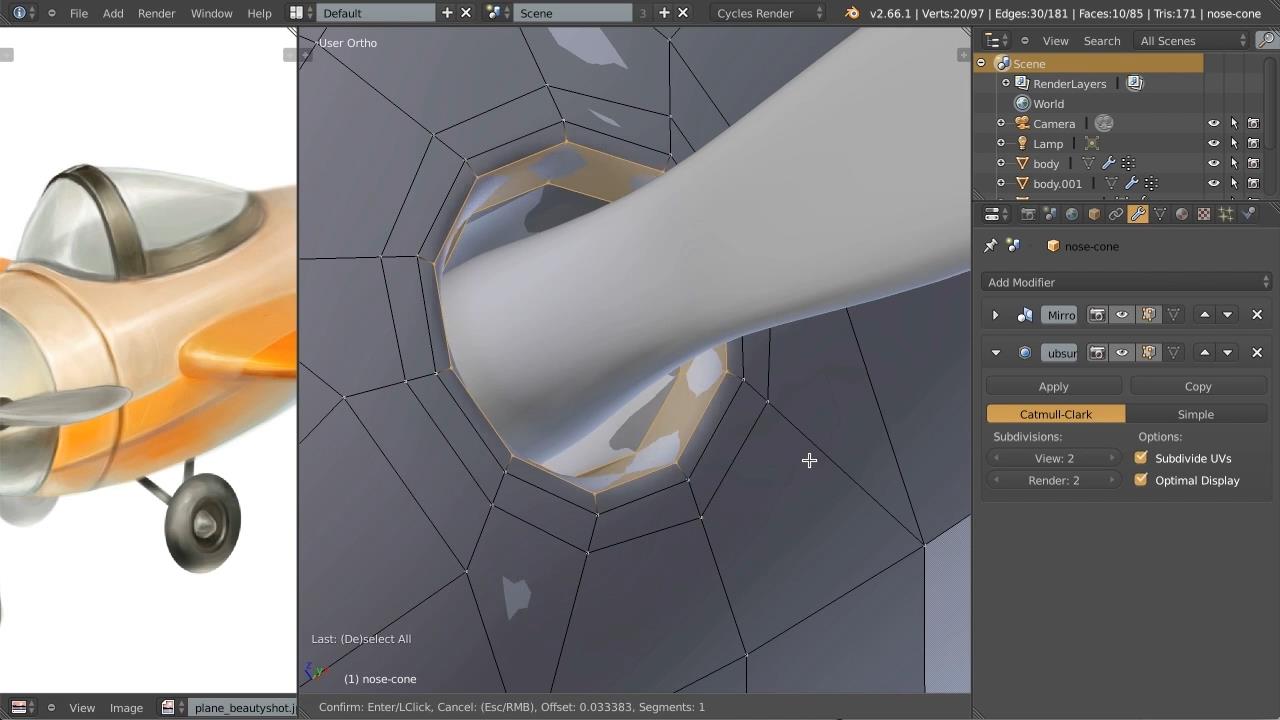Move Subsurf modifier up in stack
This screenshot has width=1280, height=720.
pos(1205,353)
